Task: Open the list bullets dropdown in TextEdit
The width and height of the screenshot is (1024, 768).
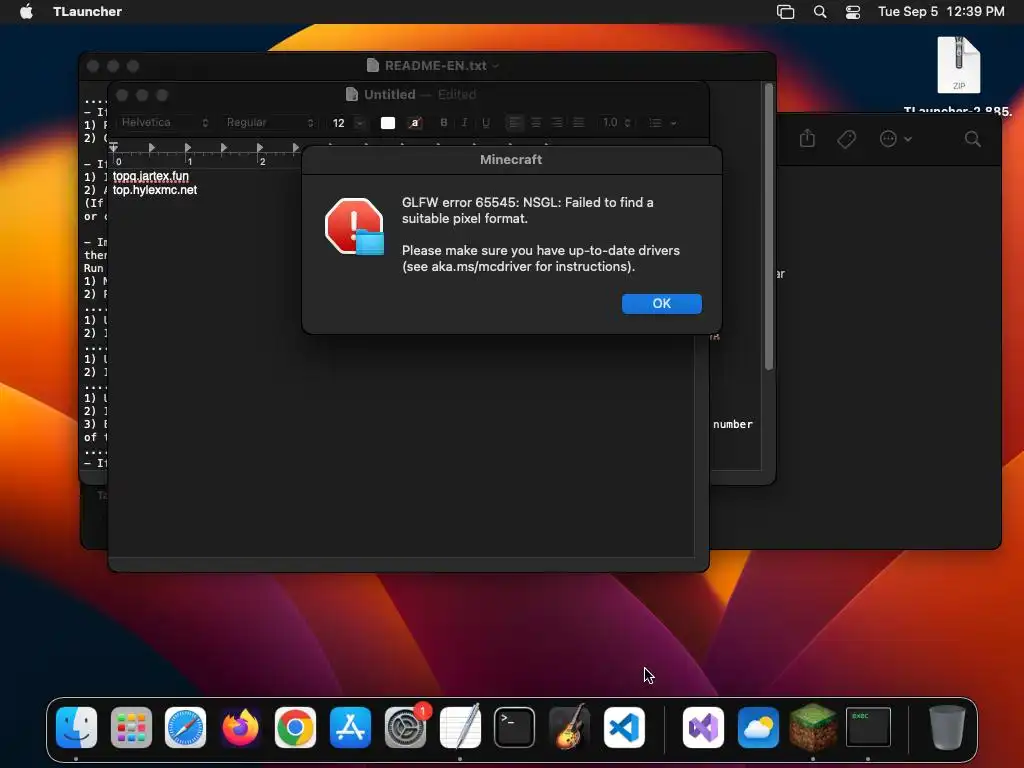Action: (x=662, y=123)
